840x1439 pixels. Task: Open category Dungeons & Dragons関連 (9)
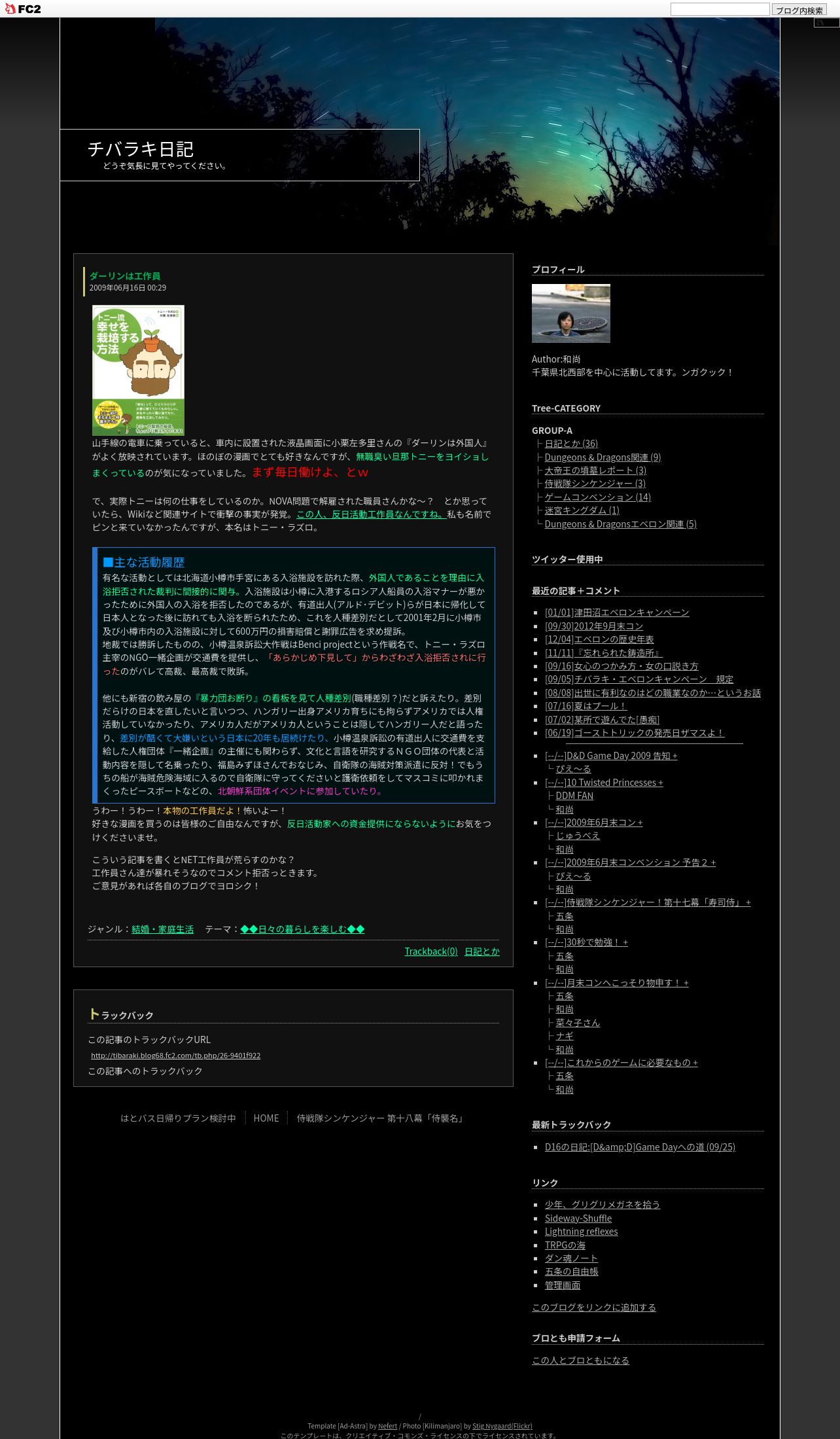click(603, 457)
